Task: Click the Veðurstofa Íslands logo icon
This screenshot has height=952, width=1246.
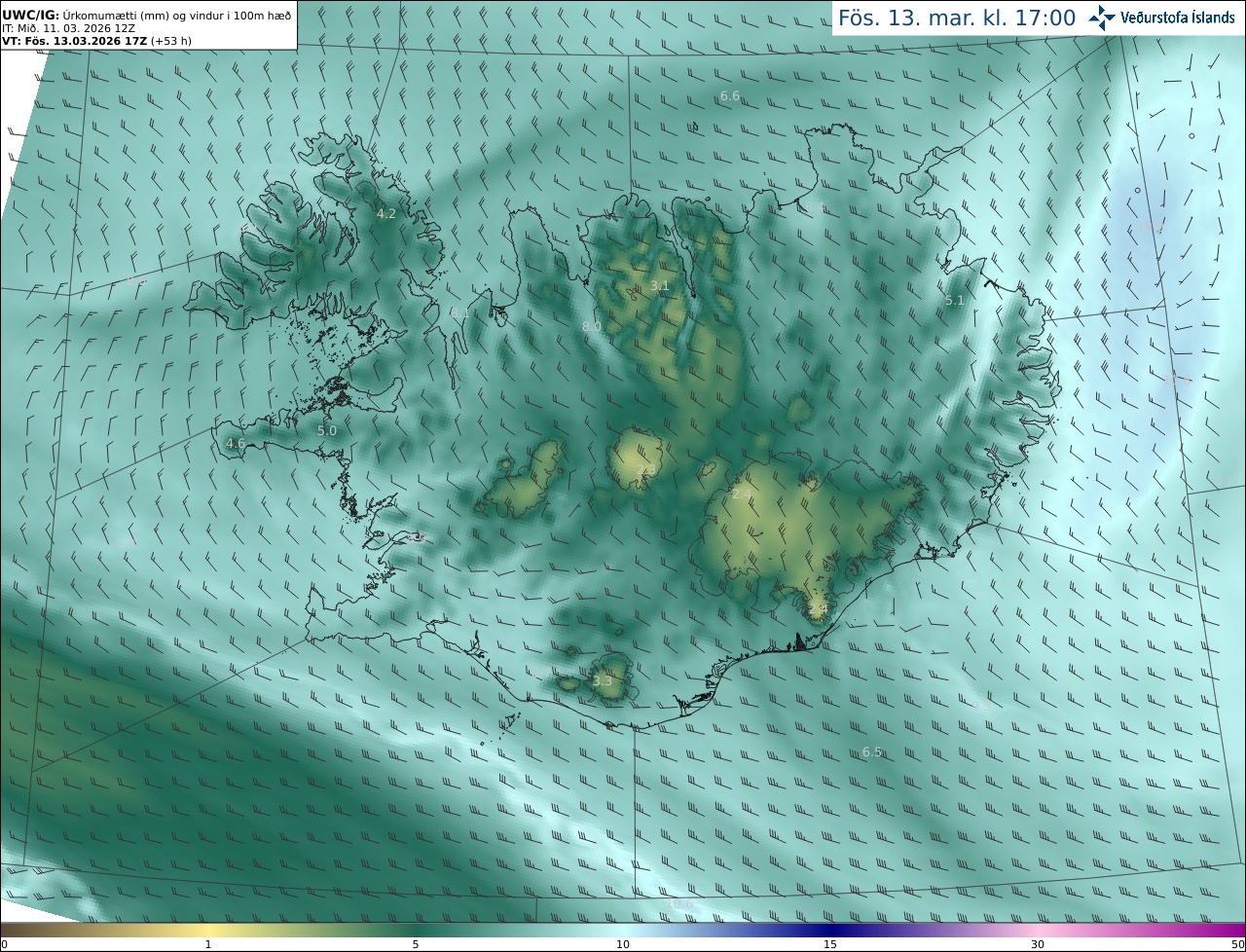Action: [x=1103, y=17]
